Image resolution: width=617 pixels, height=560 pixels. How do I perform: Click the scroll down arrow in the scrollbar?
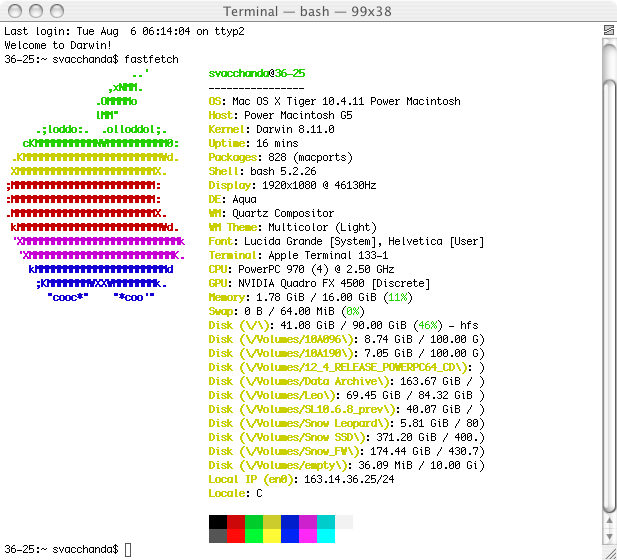[x=609, y=536]
